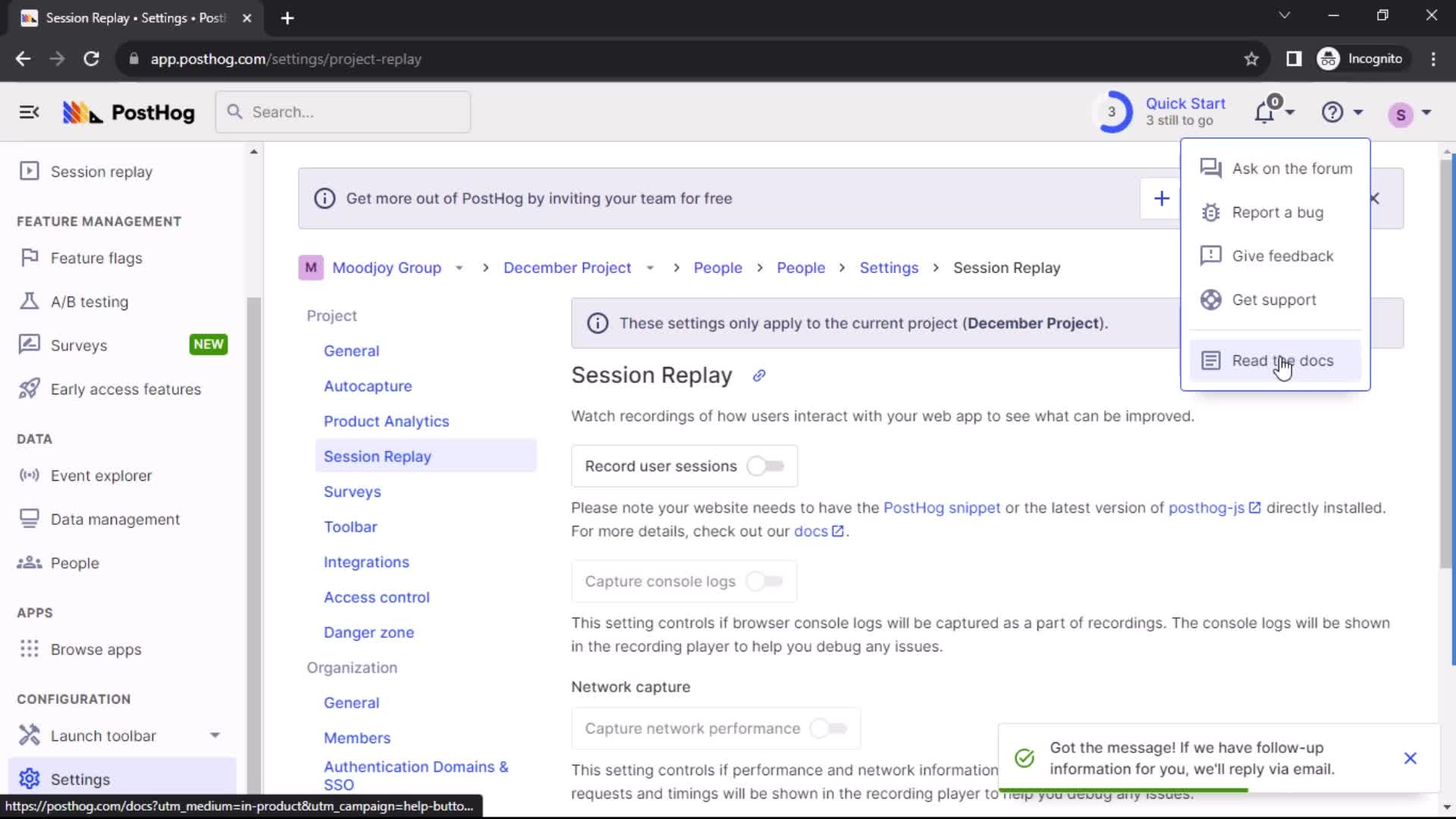Image resolution: width=1456 pixels, height=819 pixels.
Task: Select Get support
Action: (1276, 300)
